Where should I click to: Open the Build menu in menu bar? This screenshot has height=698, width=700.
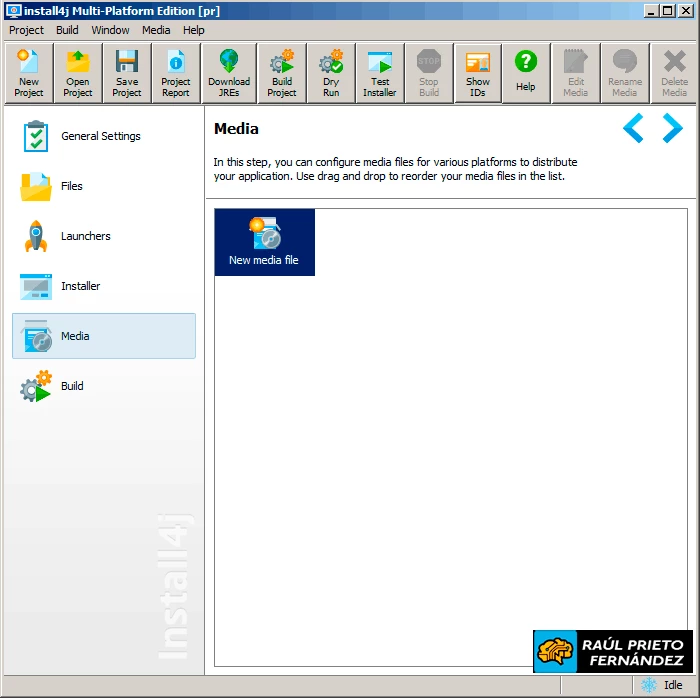67,30
